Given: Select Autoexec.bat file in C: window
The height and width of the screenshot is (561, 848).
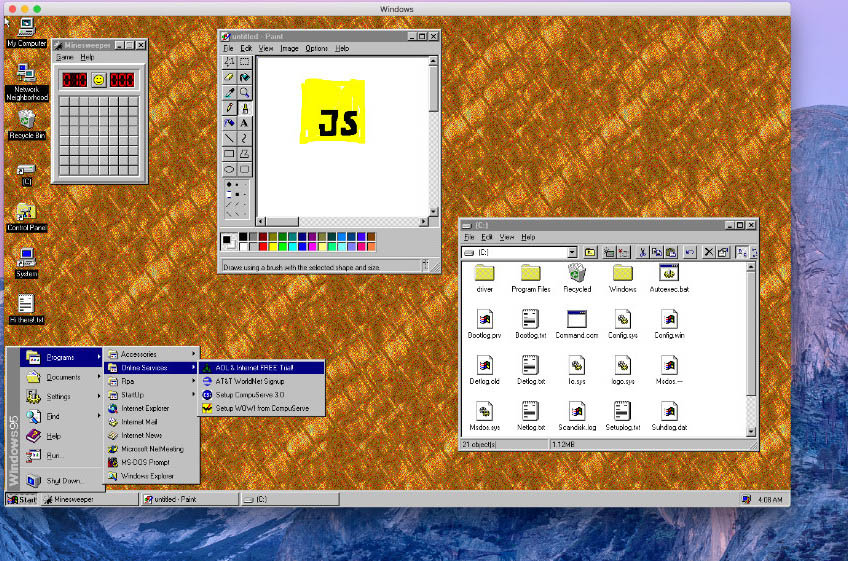Looking at the screenshot, I should pyautogui.click(x=669, y=279).
